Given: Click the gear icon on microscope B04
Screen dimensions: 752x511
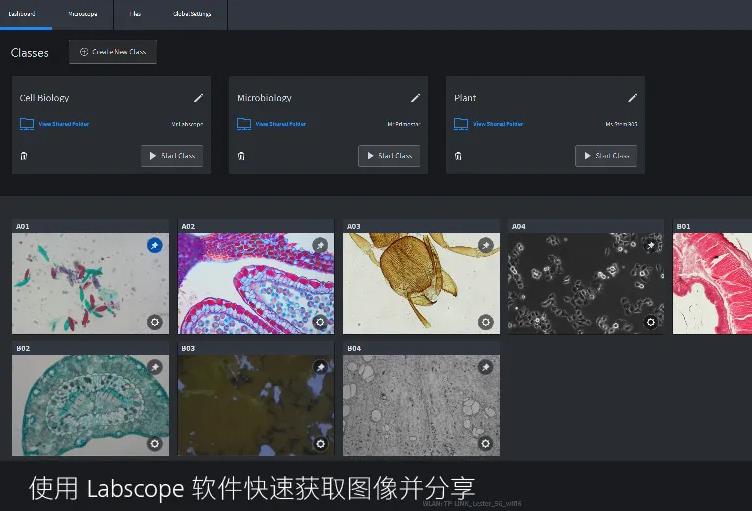Looking at the screenshot, I should [485, 443].
